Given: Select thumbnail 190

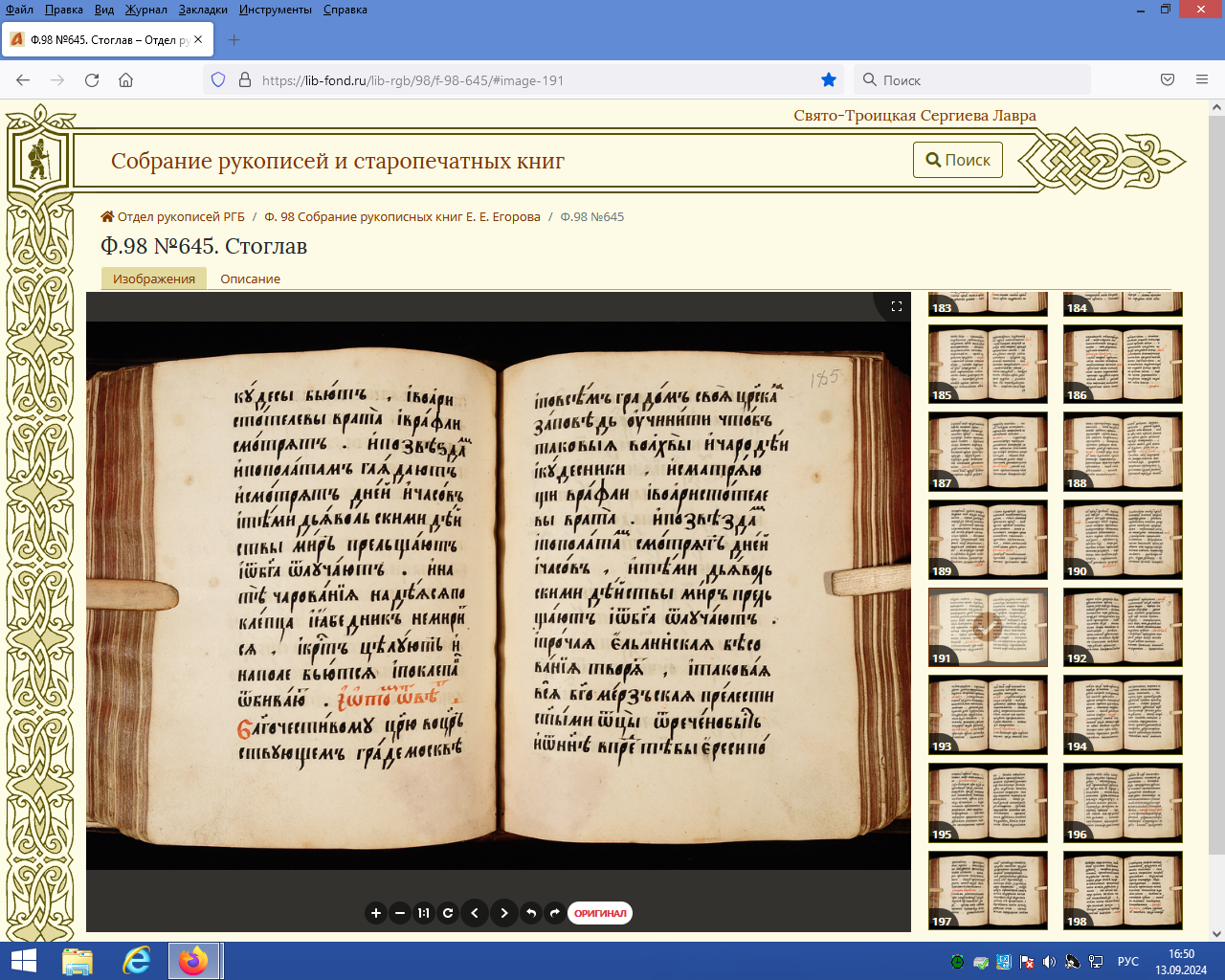Looking at the screenshot, I should coord(1123,540).
